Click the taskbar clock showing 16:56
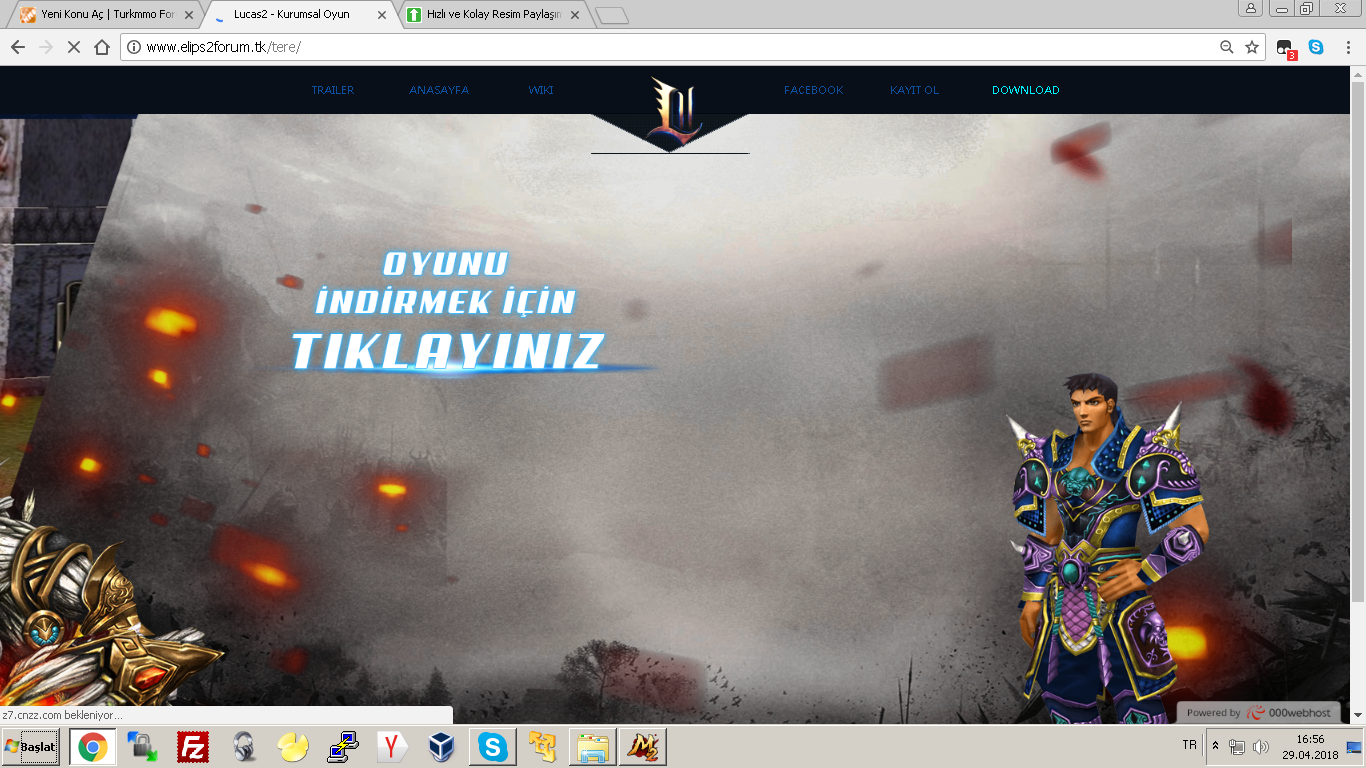Image resolution: width=1366 pixels, height=768 pixels. (x=1310, y=747)
